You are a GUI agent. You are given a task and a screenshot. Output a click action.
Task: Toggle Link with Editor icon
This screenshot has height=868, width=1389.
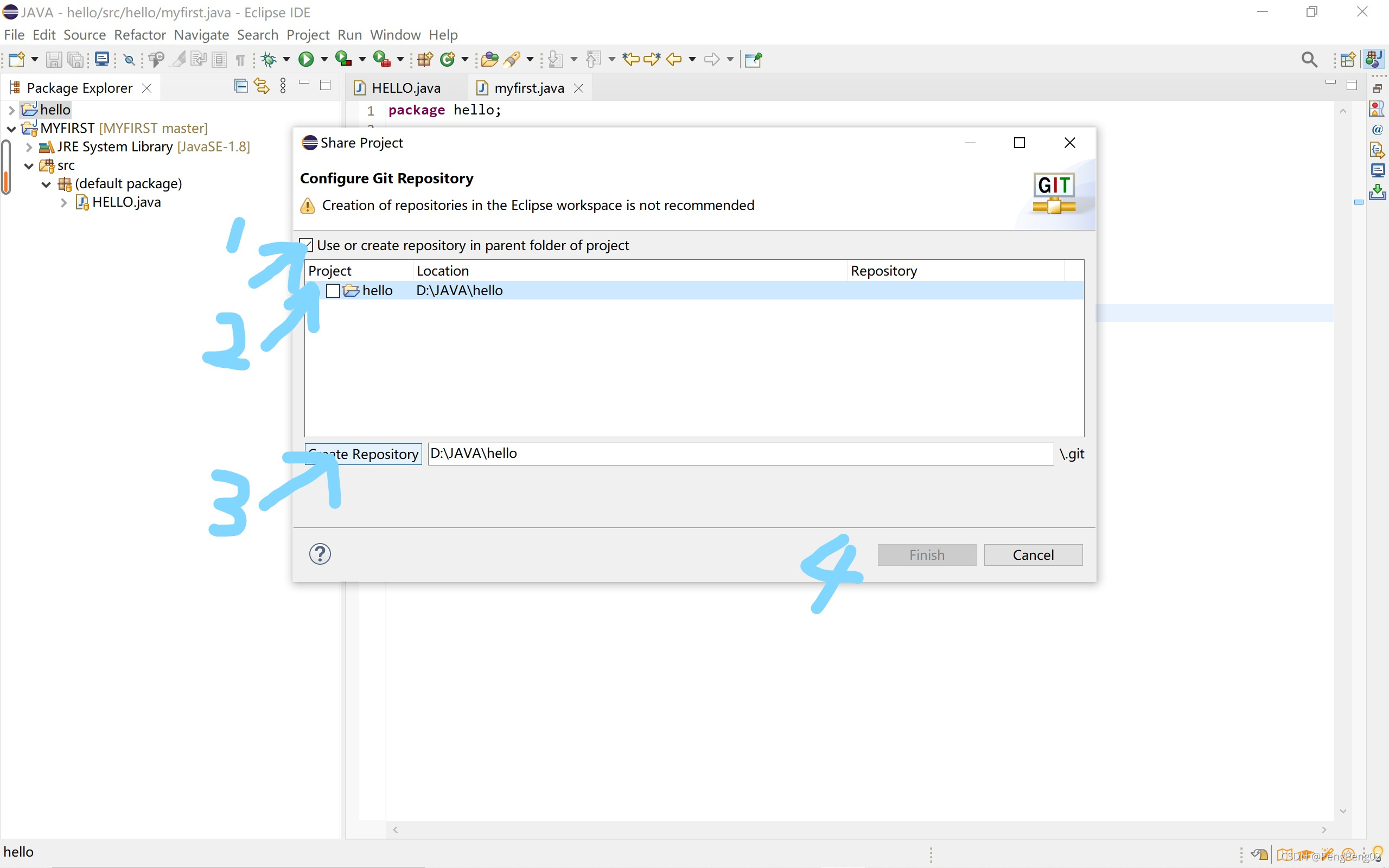click(262, 86)
